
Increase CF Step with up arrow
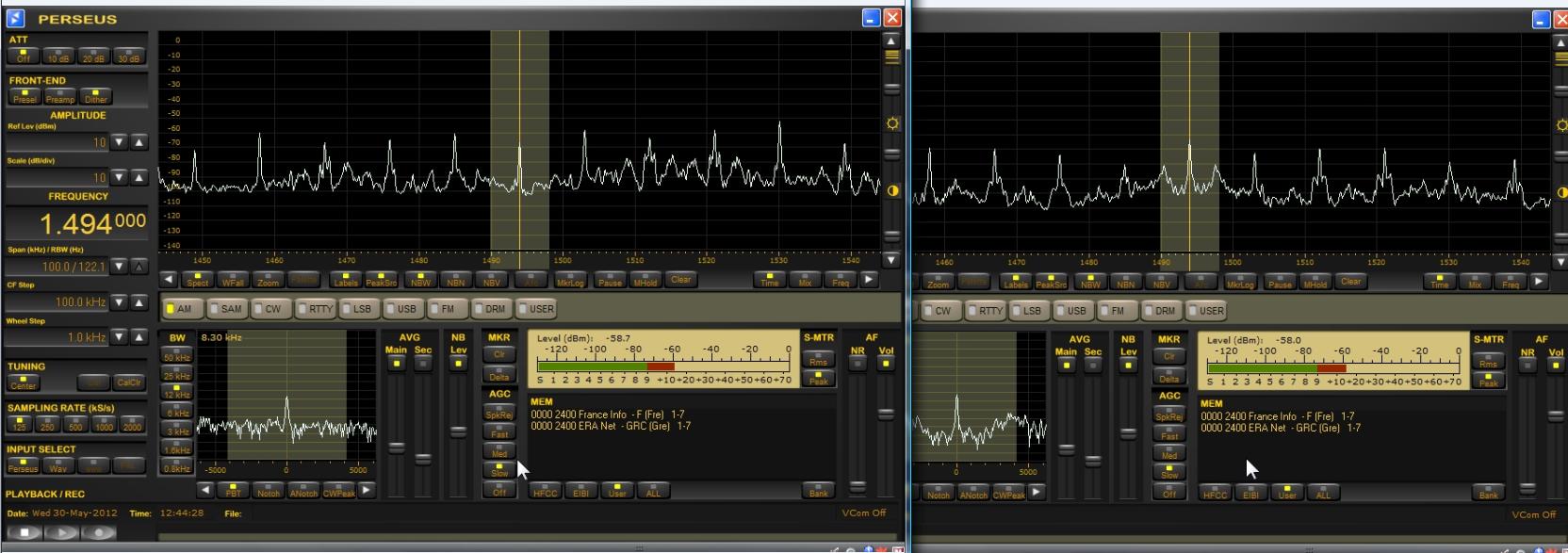[139, 302]
